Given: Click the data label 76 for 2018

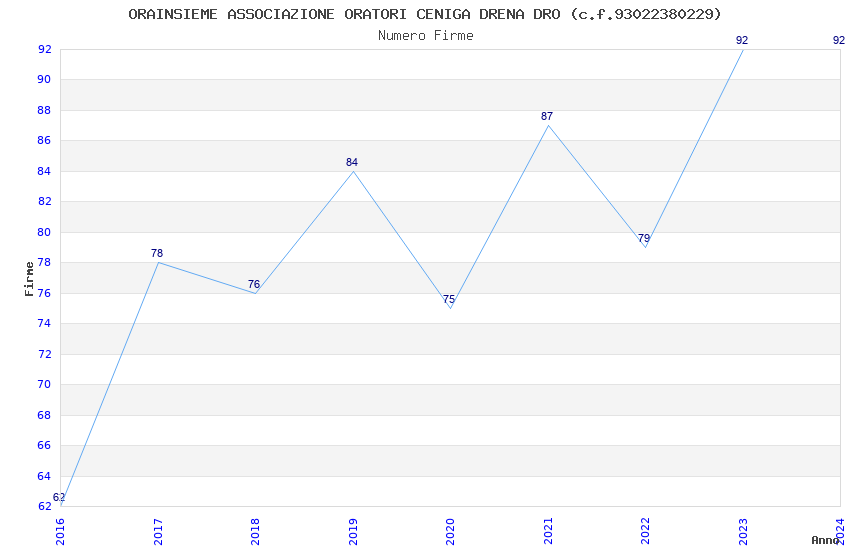Looking at the screenshot, I should (254, 284).
